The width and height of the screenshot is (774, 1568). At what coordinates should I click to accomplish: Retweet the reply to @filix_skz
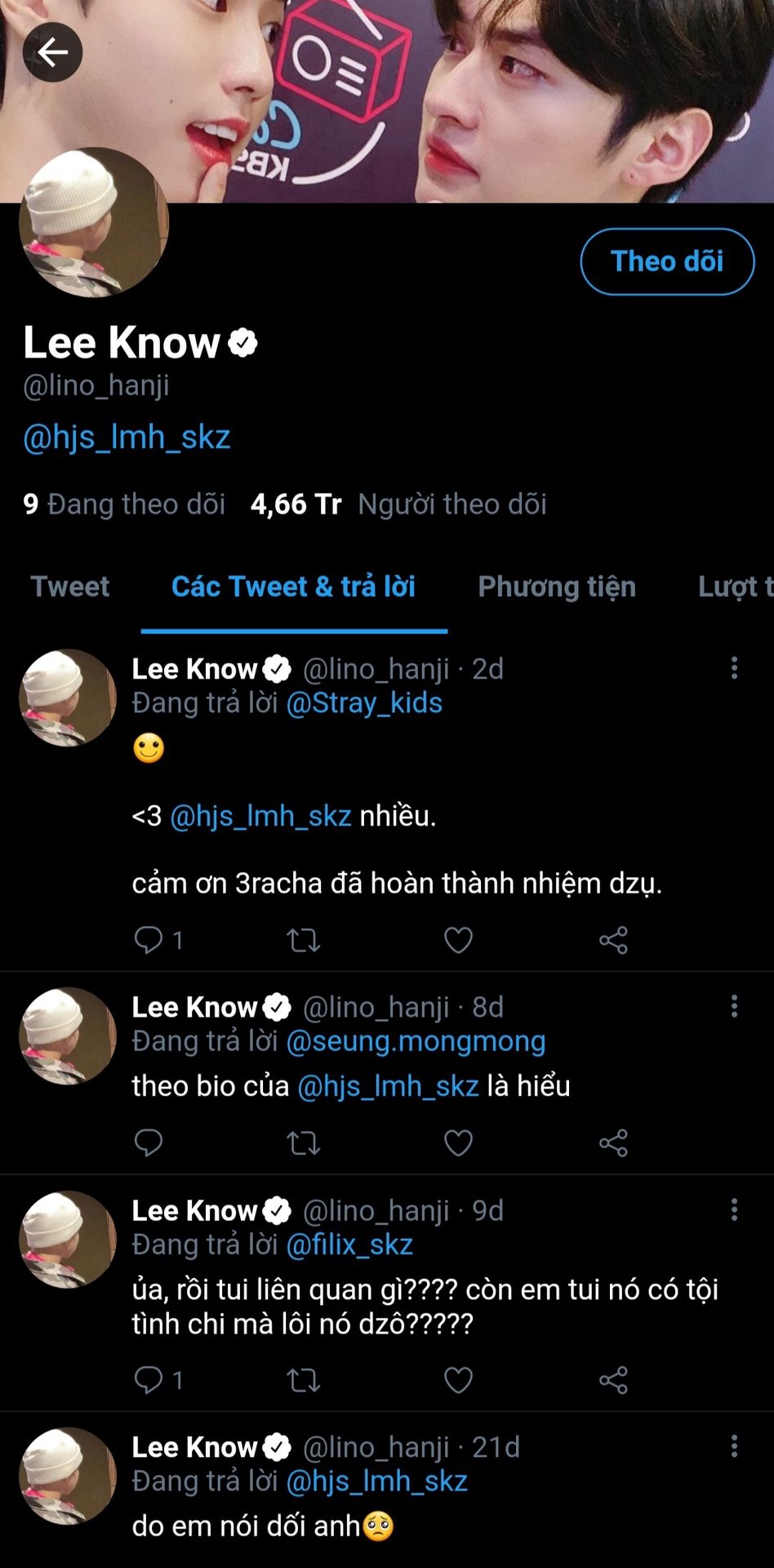(x=303, y=1380)
